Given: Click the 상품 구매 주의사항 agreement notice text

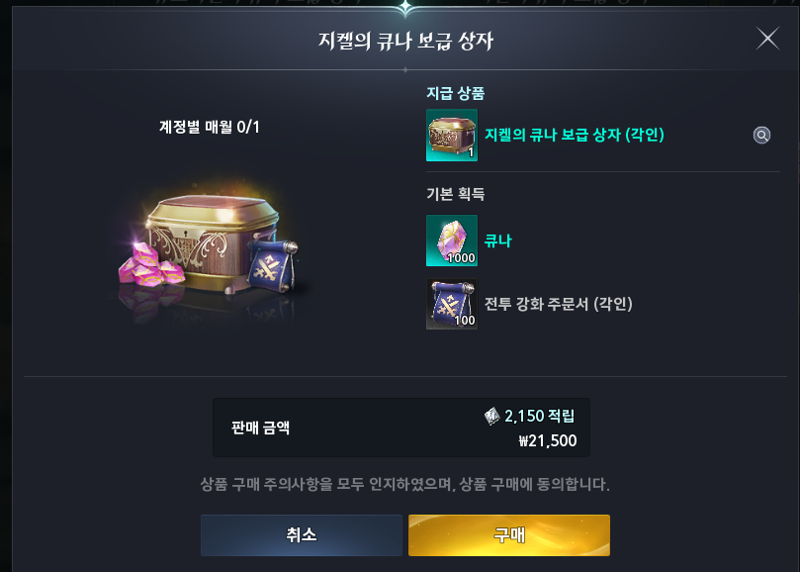Looking at the screenshot, I should coord(405,484).
